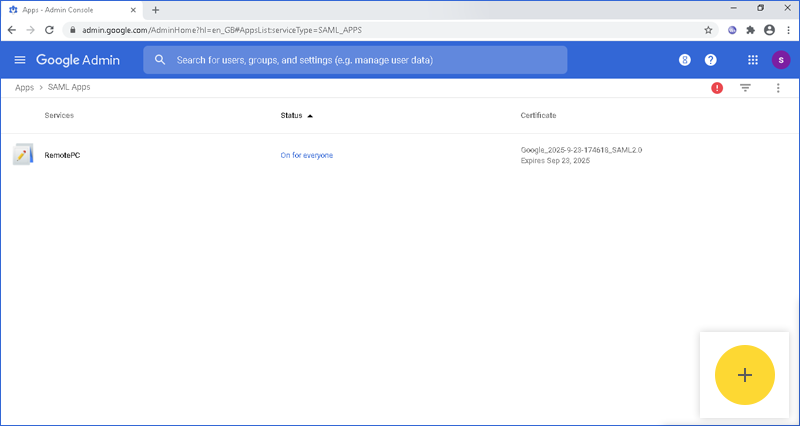Open the page's three-dot more options menu
The width and height of the screenshot is (800, 426).
(778, 88)
